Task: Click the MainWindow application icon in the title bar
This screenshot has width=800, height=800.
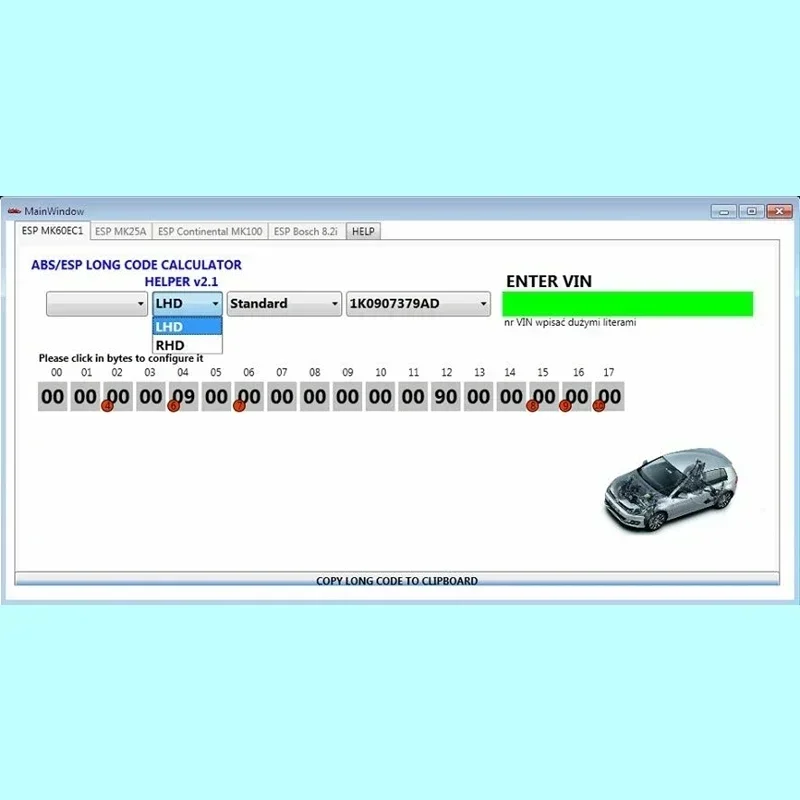Action: (x=12, y=211)
